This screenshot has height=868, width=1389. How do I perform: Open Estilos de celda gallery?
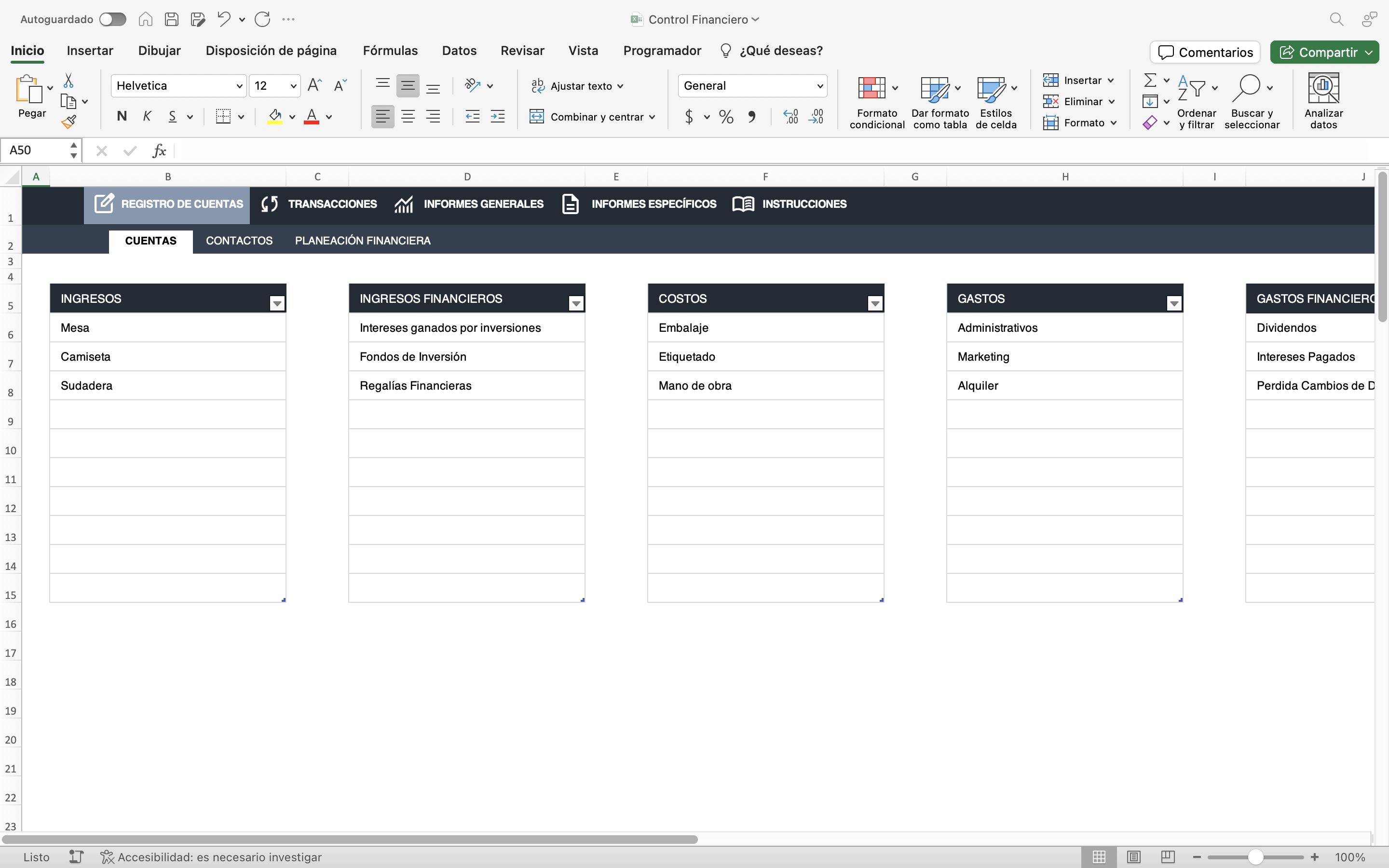pos(996,102)
